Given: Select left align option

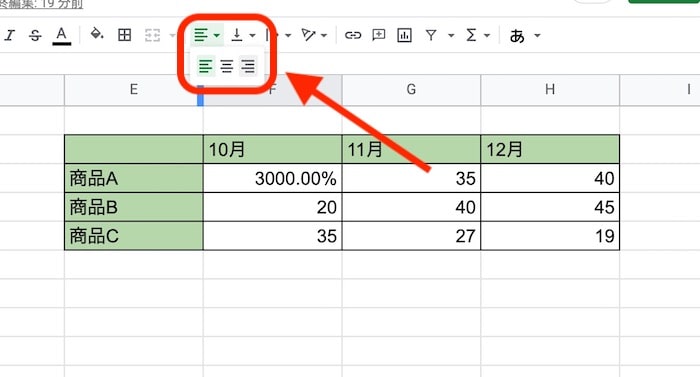Looking at the screenshot, I should tap(205, 66).
